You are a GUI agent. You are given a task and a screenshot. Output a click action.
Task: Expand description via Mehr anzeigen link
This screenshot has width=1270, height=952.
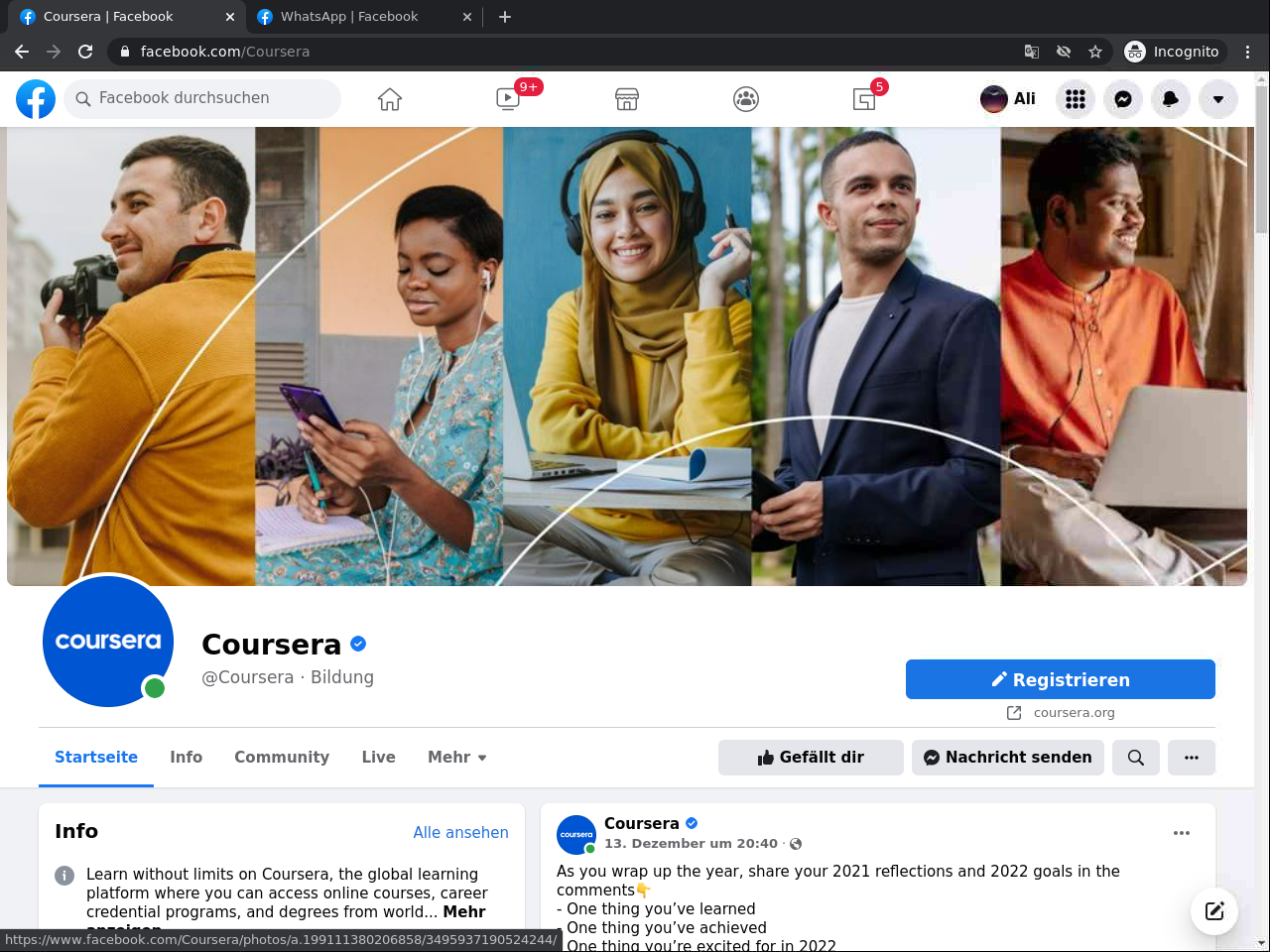(x=464, y=912)
